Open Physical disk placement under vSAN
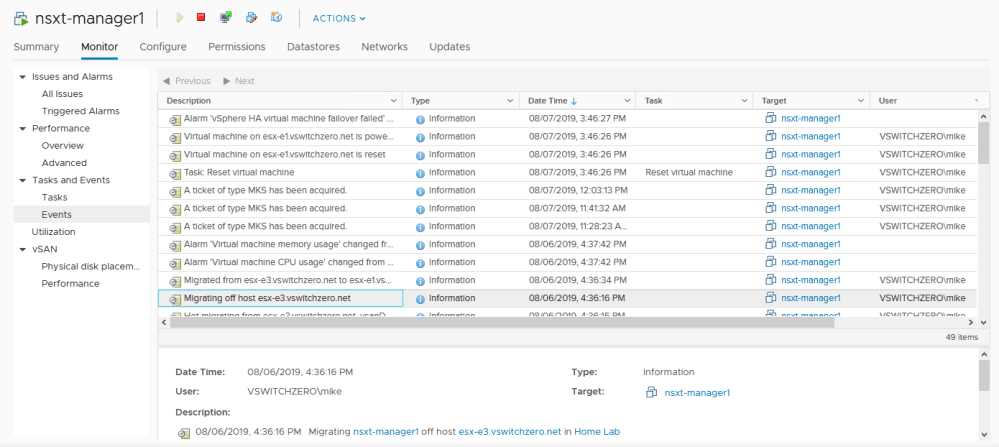999x447 pixels. point(90,266)
